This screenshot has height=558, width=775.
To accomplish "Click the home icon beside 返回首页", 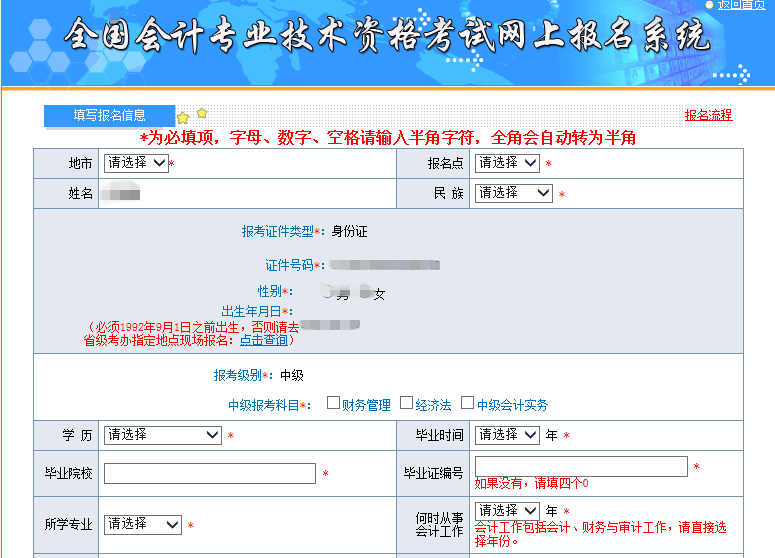I will [710, 4].
